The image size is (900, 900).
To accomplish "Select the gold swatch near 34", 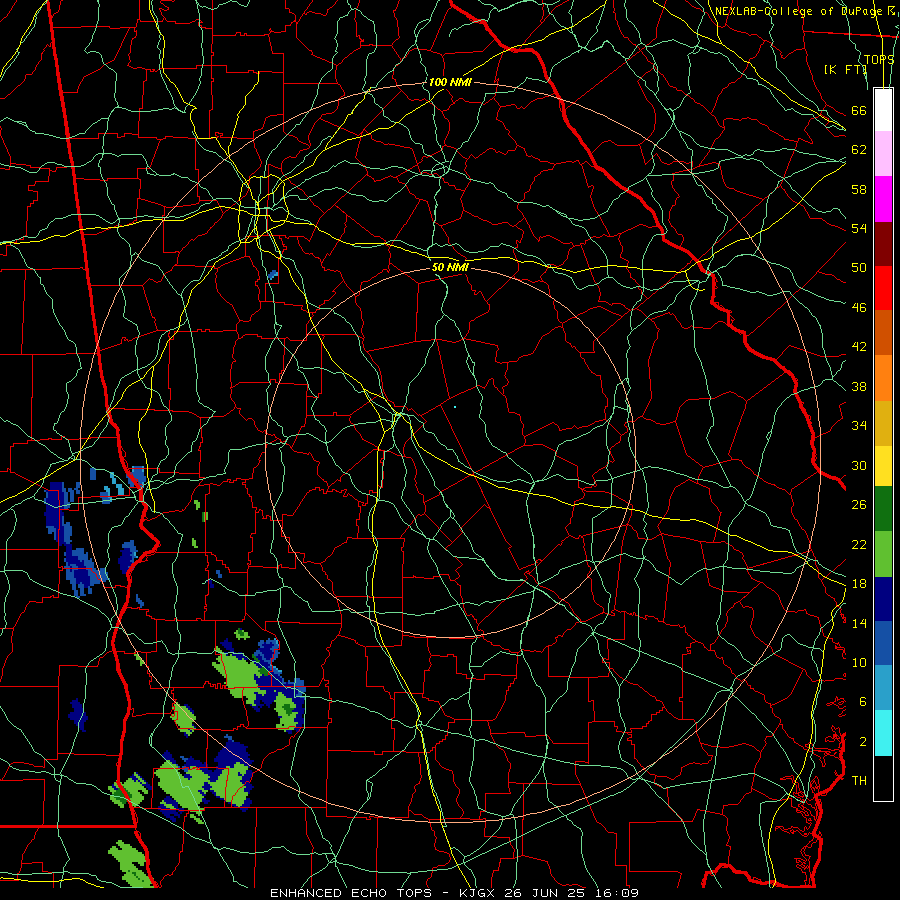I will click(x=883, y=423).
